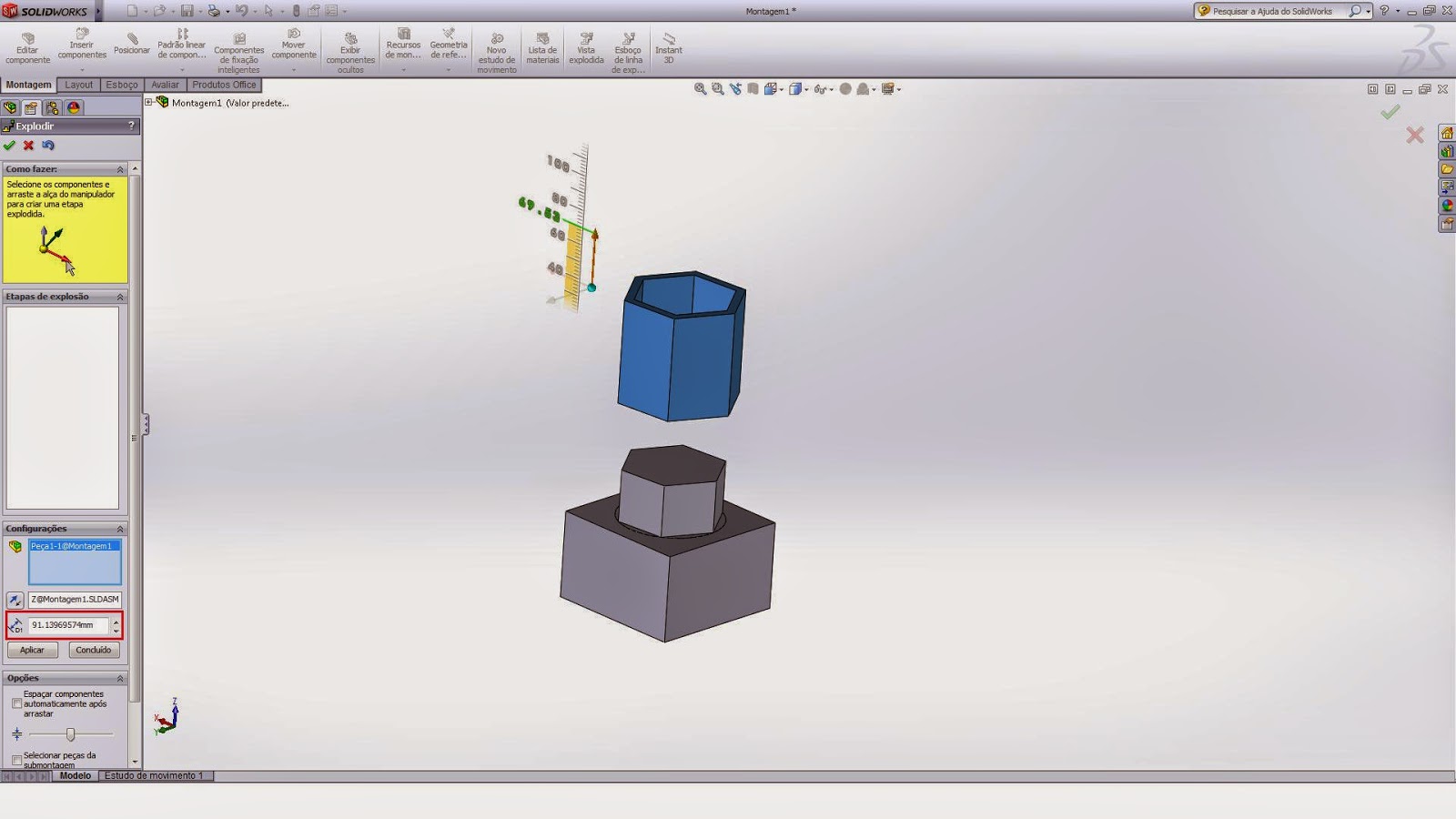Screen dimensions: 1456x819
Task: Select the Mover componente tool
Action: pyautogui.click(x=293, y=45)
